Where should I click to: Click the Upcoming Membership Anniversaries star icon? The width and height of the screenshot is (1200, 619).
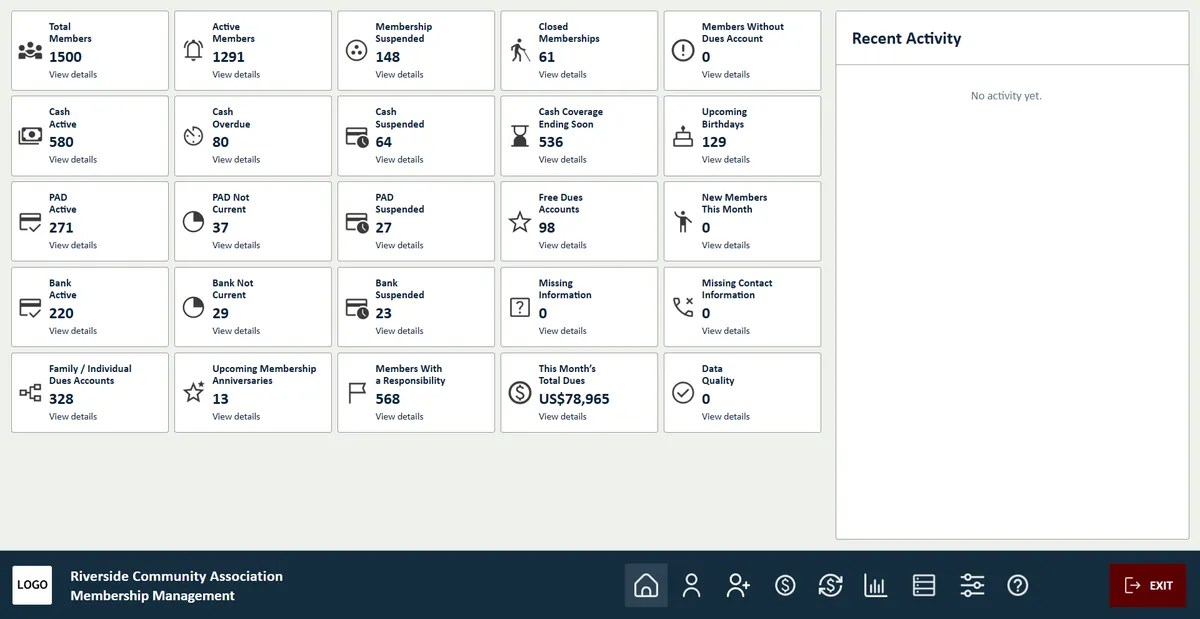(x=193, y=393)
